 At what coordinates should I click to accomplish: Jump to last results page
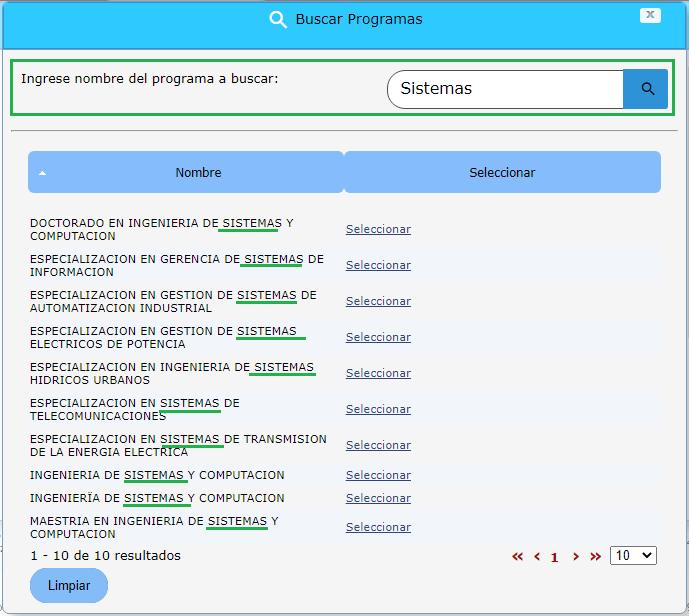595,557
